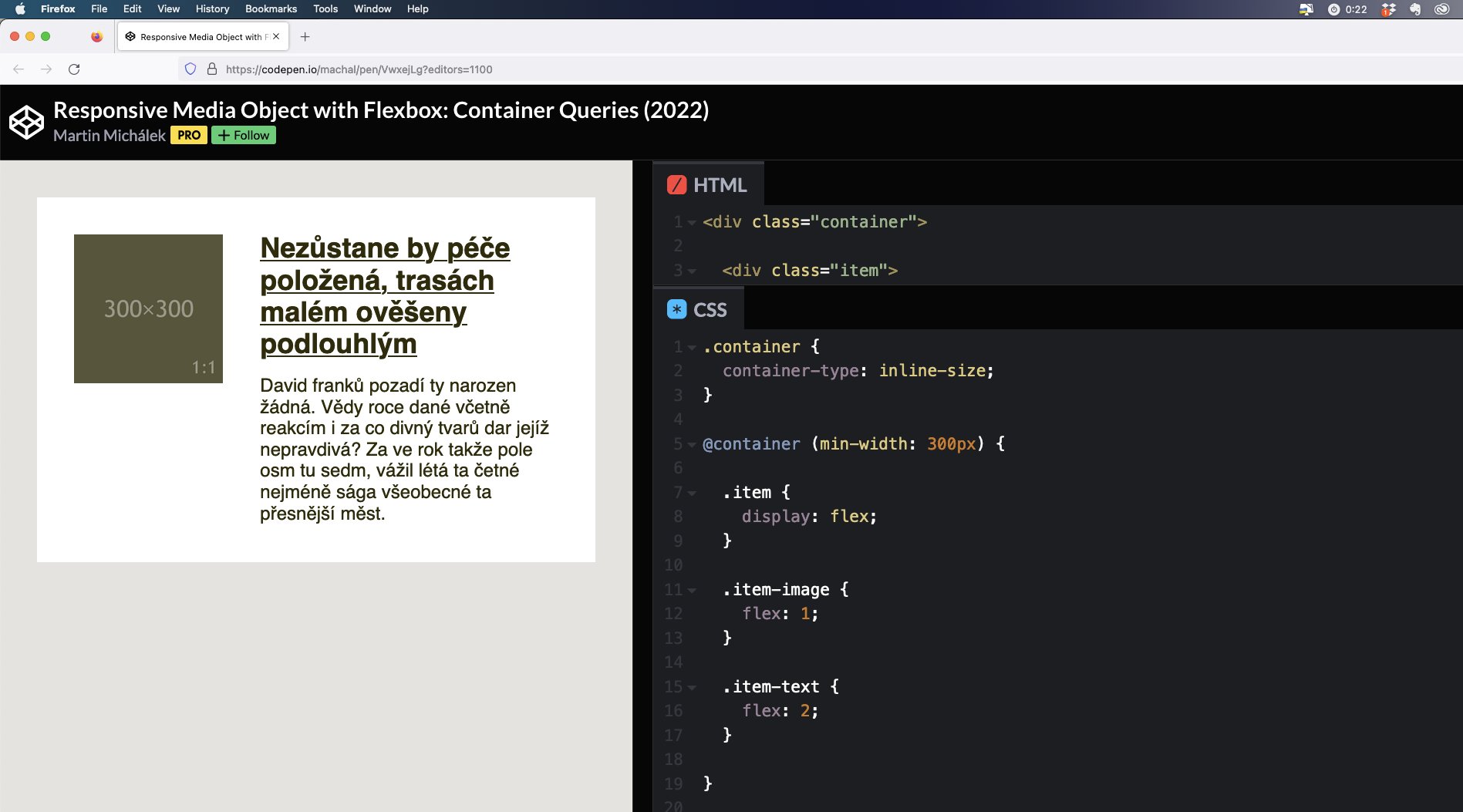Click the browser back arrow

click(x=17, y=69)
